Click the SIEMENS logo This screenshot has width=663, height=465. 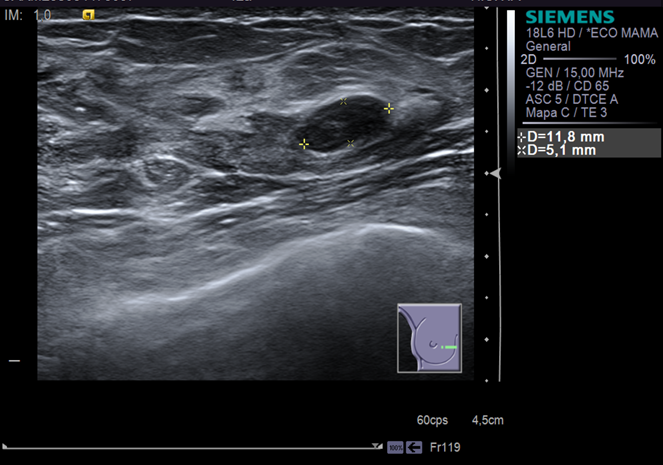coord(570,17)
